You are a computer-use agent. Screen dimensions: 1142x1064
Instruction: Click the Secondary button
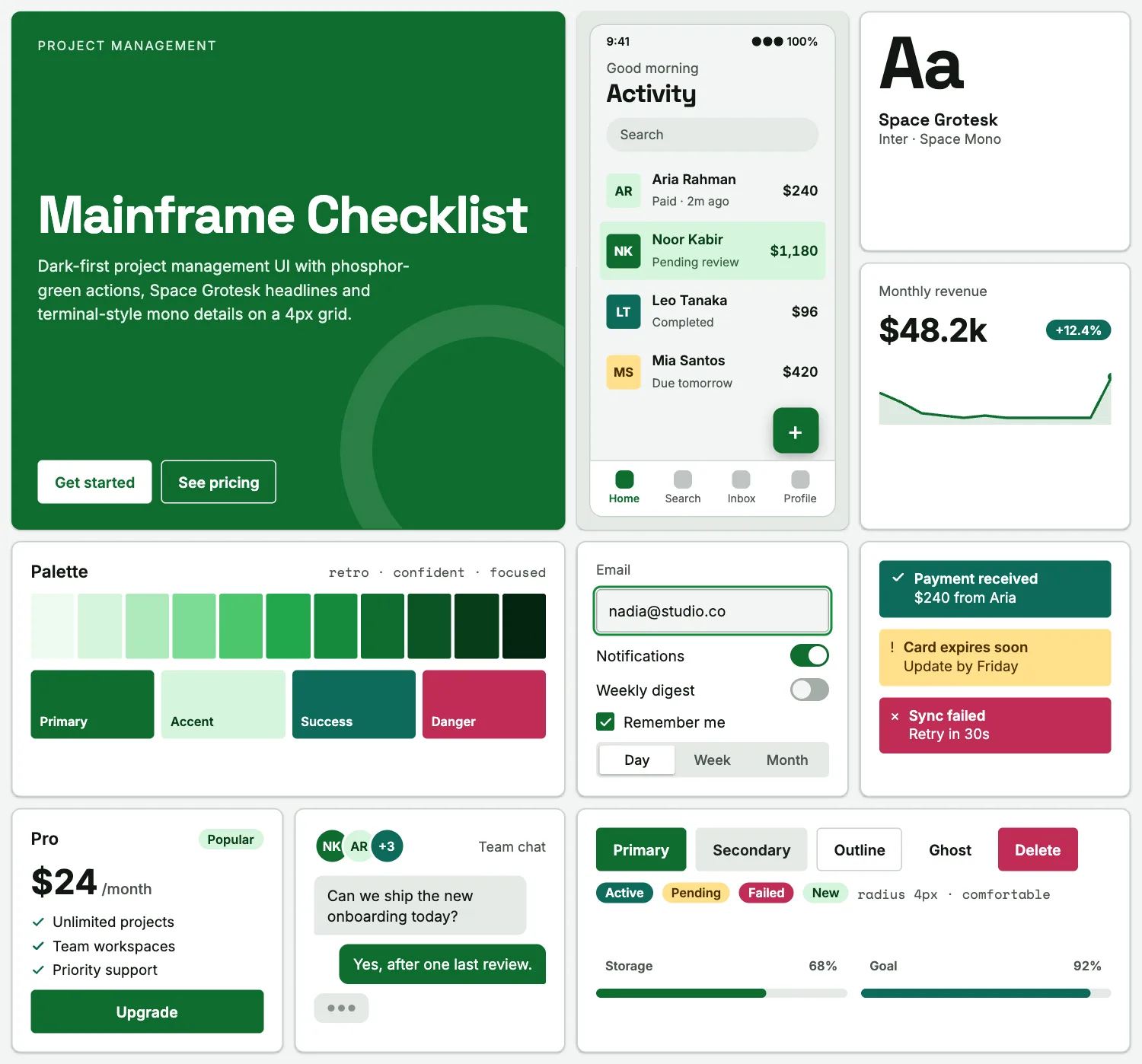751,849
